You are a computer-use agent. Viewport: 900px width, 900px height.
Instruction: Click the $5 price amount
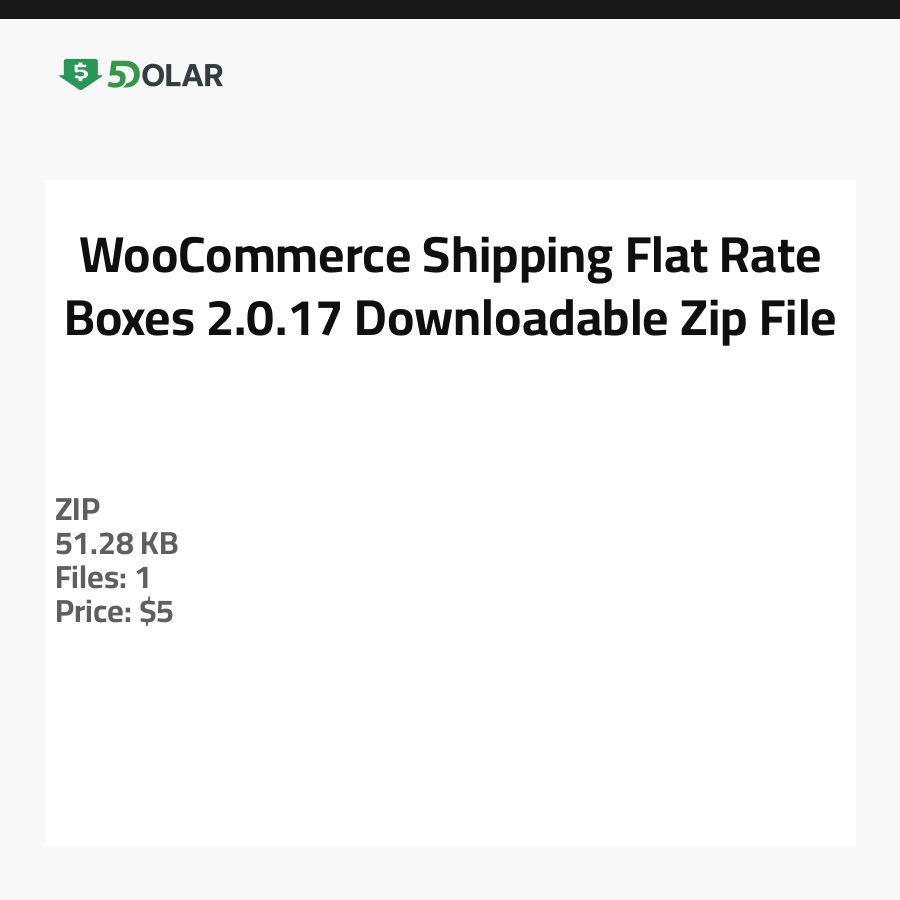point(156,612)
